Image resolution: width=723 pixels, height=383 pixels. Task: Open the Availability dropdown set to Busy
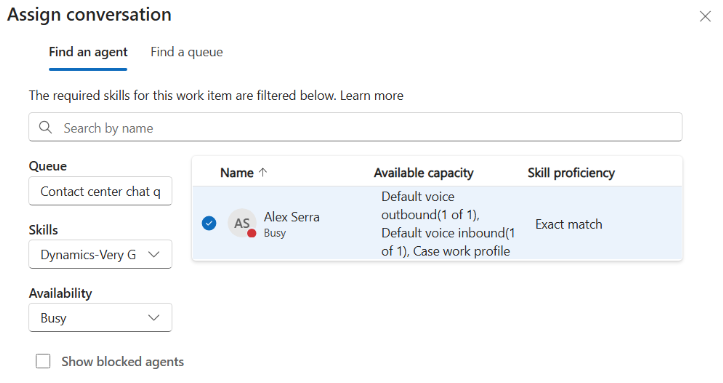click(100, 318)
